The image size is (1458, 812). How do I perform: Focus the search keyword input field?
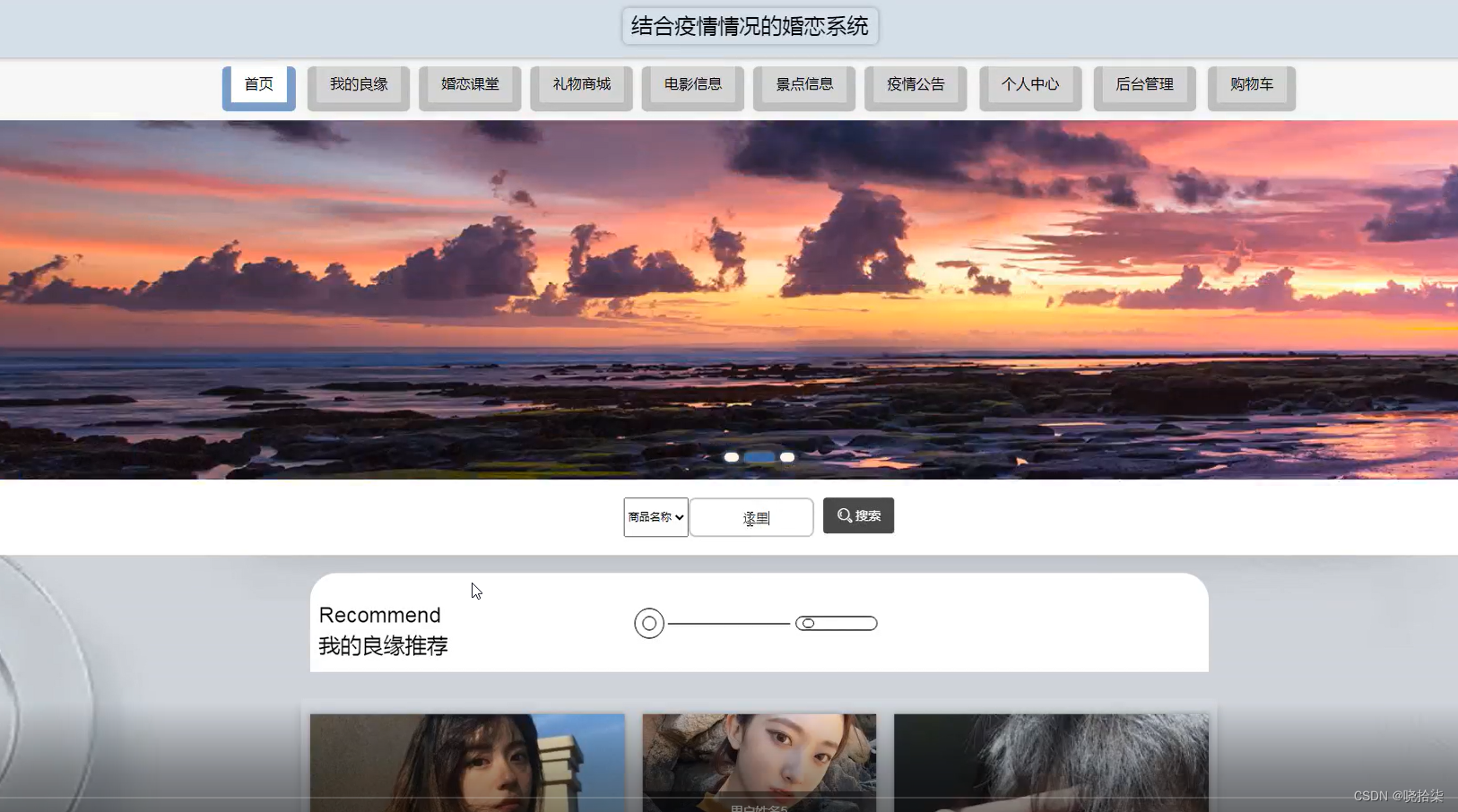pyautogui.click(x=751, y=517)
